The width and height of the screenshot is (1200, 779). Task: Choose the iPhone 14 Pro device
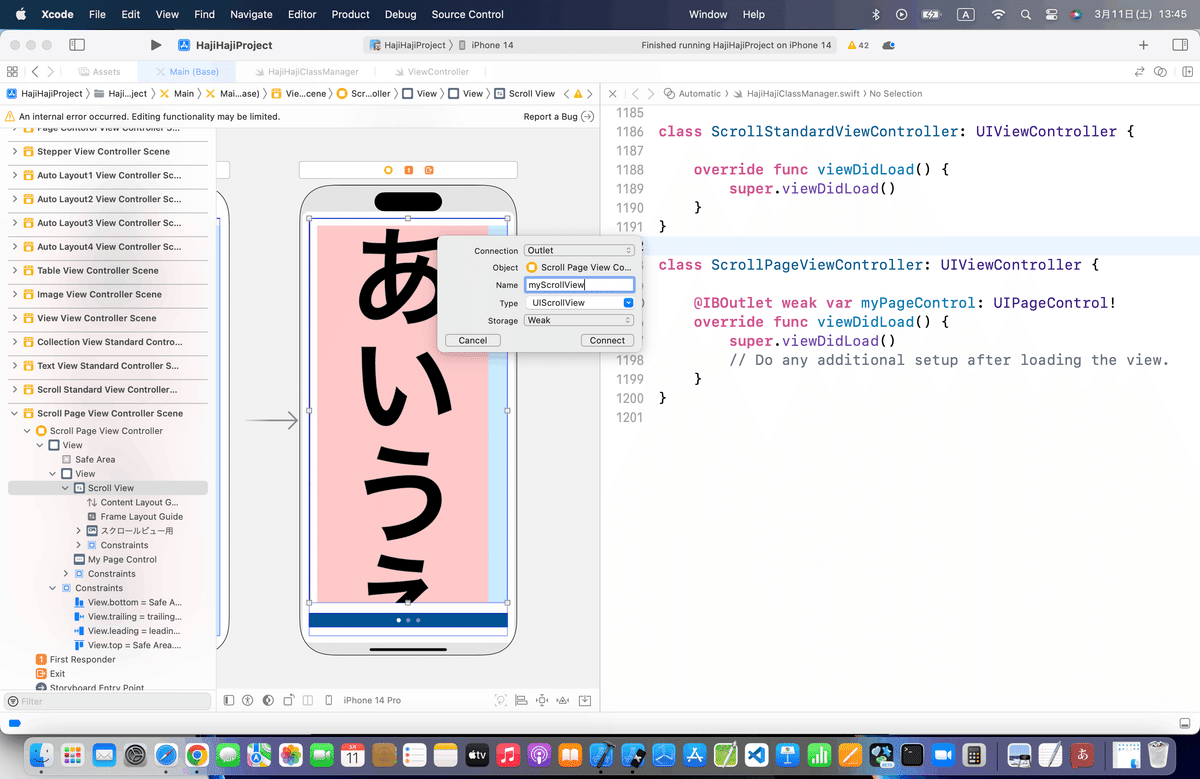coord(372,700)
